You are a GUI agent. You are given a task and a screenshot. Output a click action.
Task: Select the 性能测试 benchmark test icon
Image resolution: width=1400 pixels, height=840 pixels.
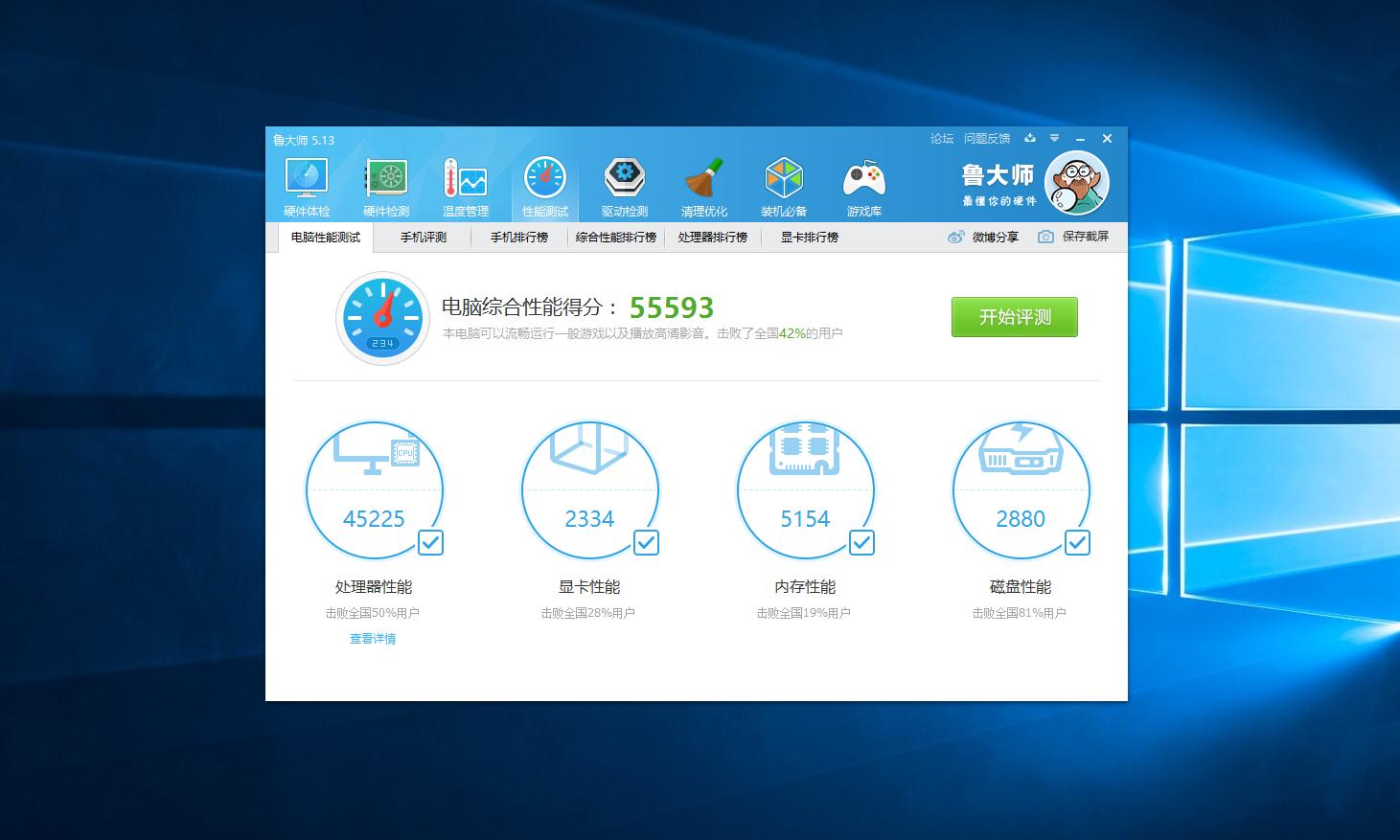click(x=544, y=183)
